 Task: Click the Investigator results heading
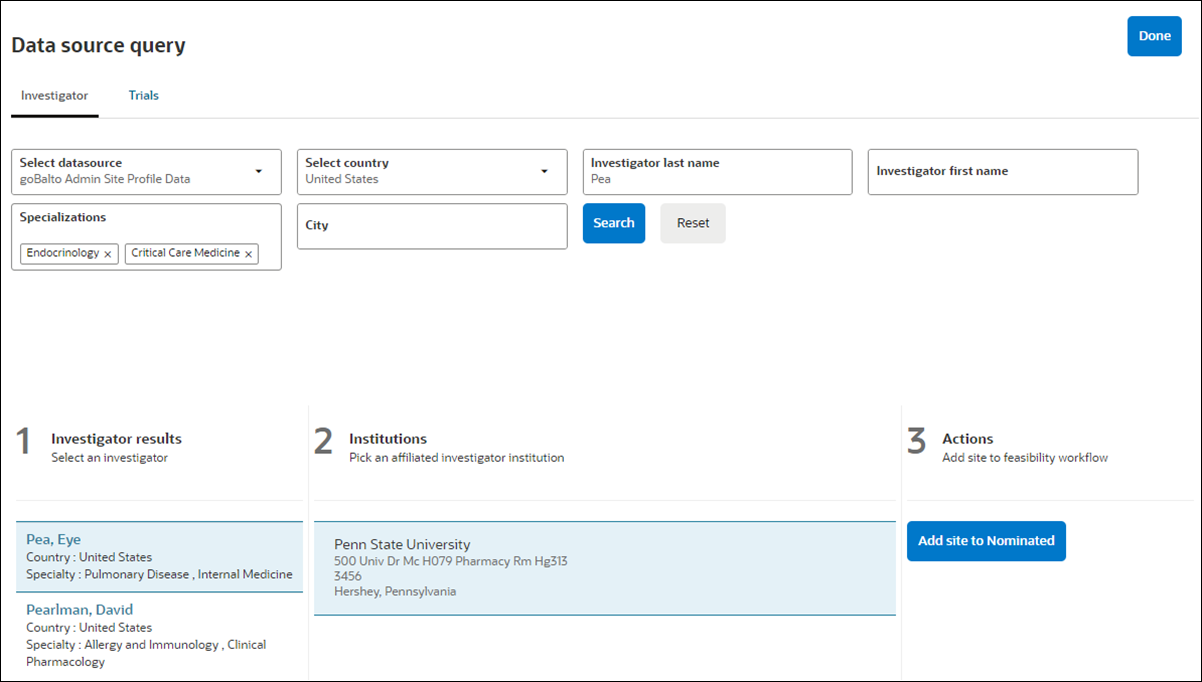(x=117, y=439)
